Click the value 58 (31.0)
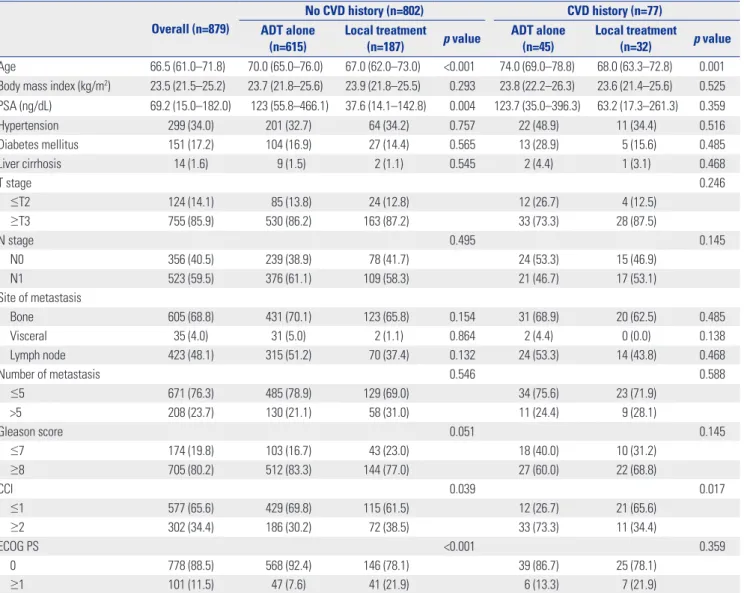Viewport: 744px width, 593px height. pos(389,412)
